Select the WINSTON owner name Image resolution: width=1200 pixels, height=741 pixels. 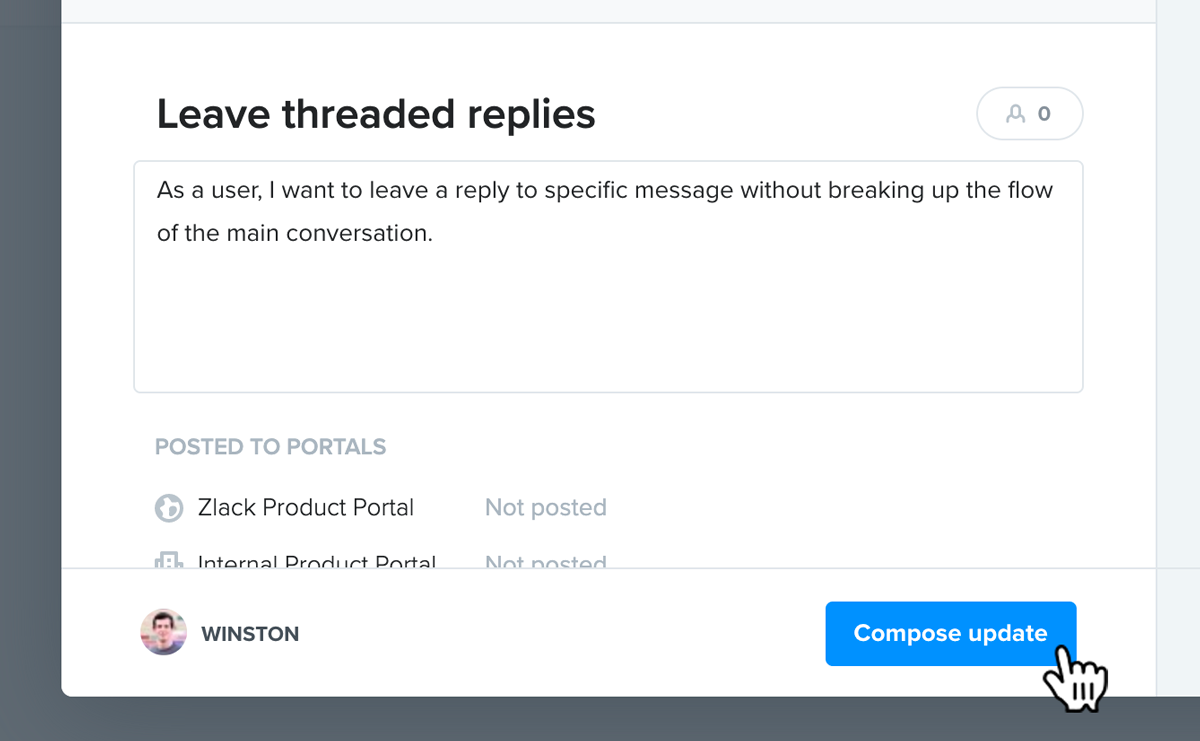click(x=250, y=634)
